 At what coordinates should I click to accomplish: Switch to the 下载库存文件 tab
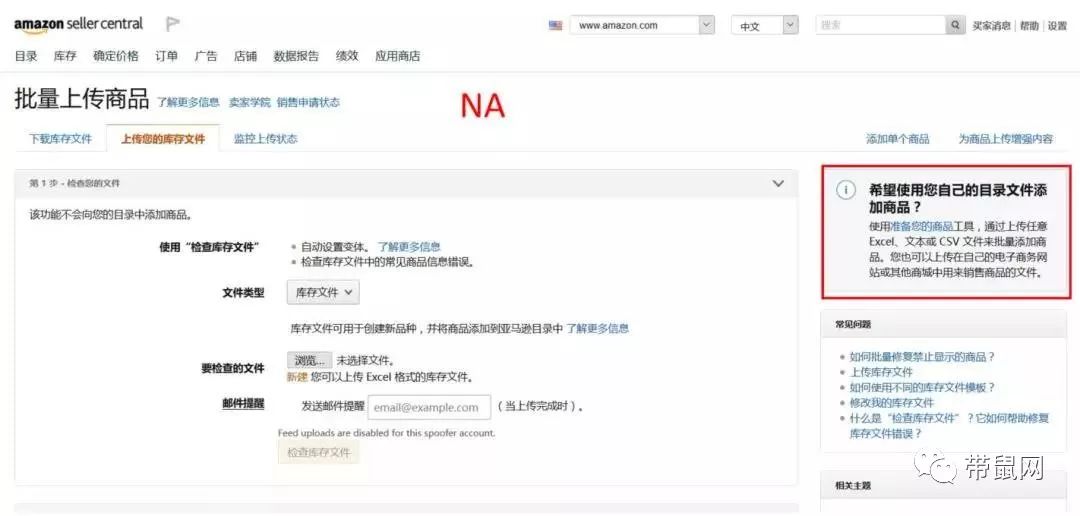[61, 138]
